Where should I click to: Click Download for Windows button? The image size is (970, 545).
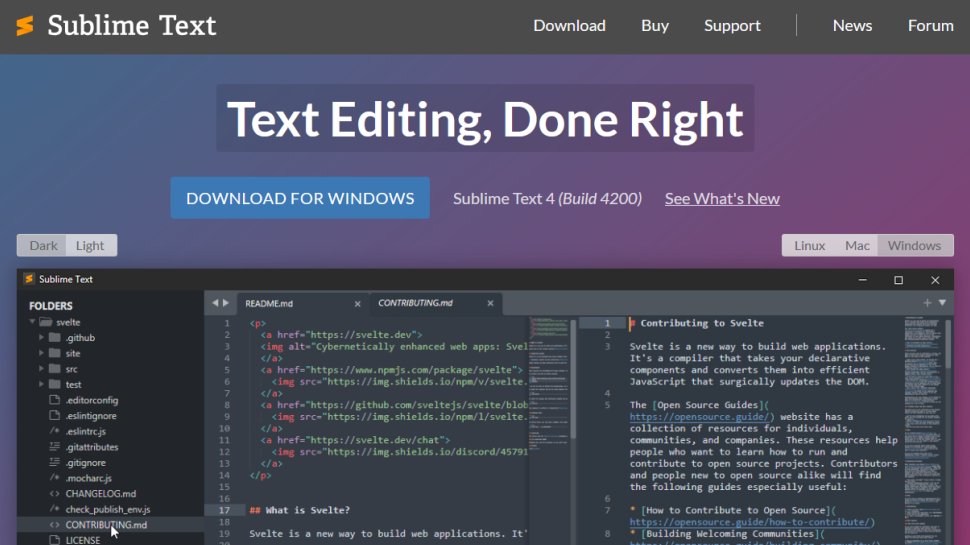[x=300, y=198]
